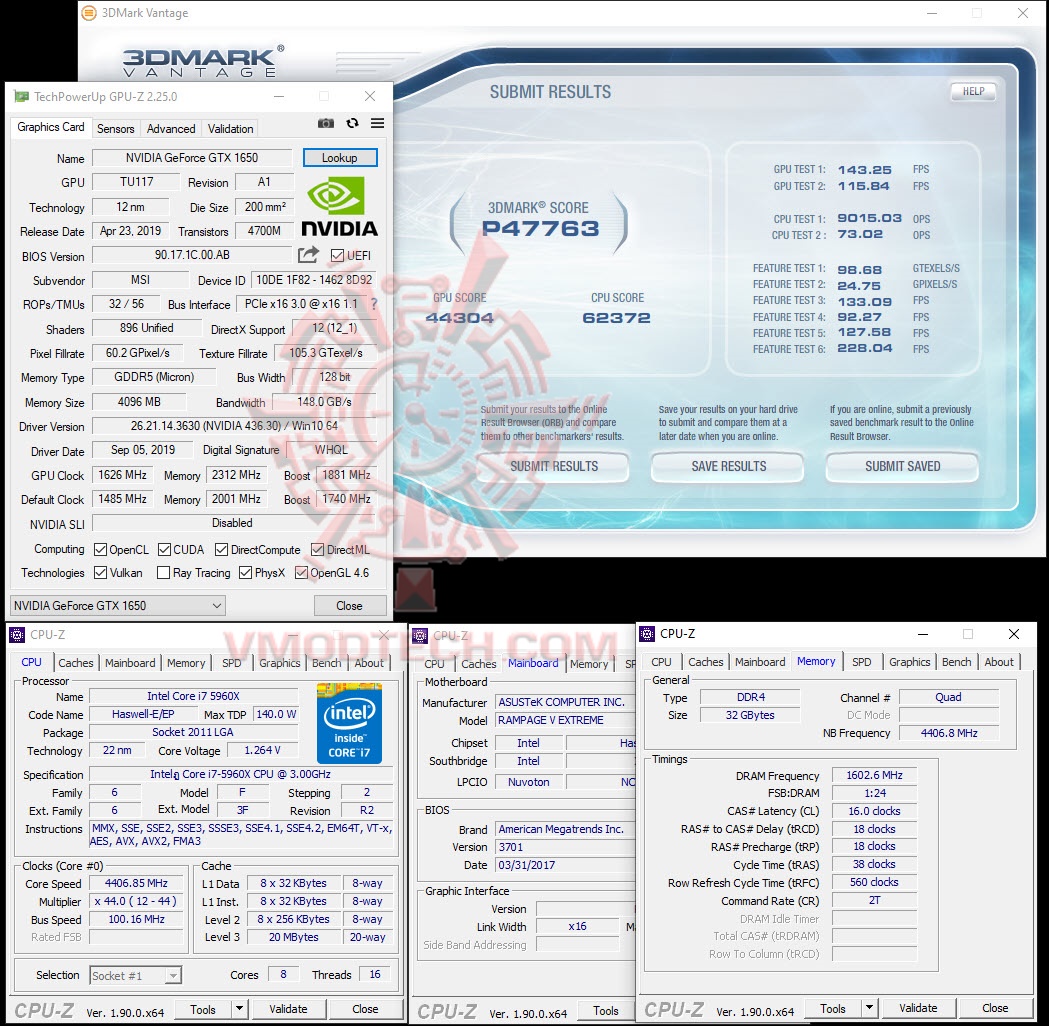
Task: Click the Intel Core i7 badge in CPU-Z
Action: tap(349, 724)
